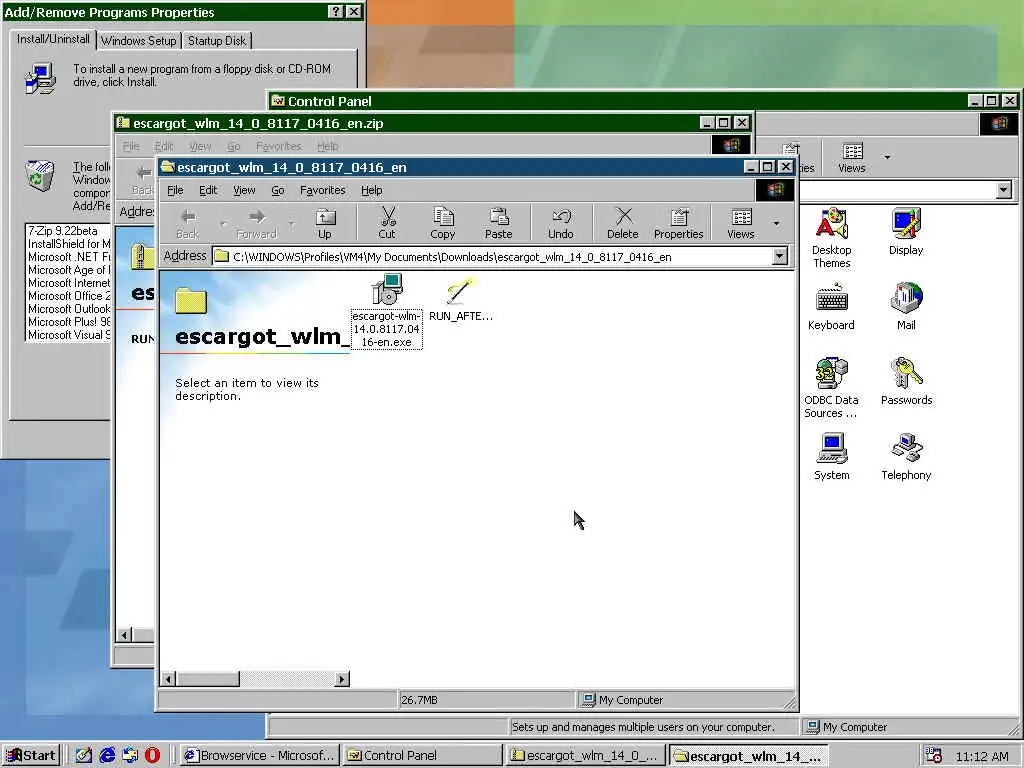Click Views icon in Control Panel window
The height and width of the screenshot is (768, 1024).
click(x=852, y=157)
